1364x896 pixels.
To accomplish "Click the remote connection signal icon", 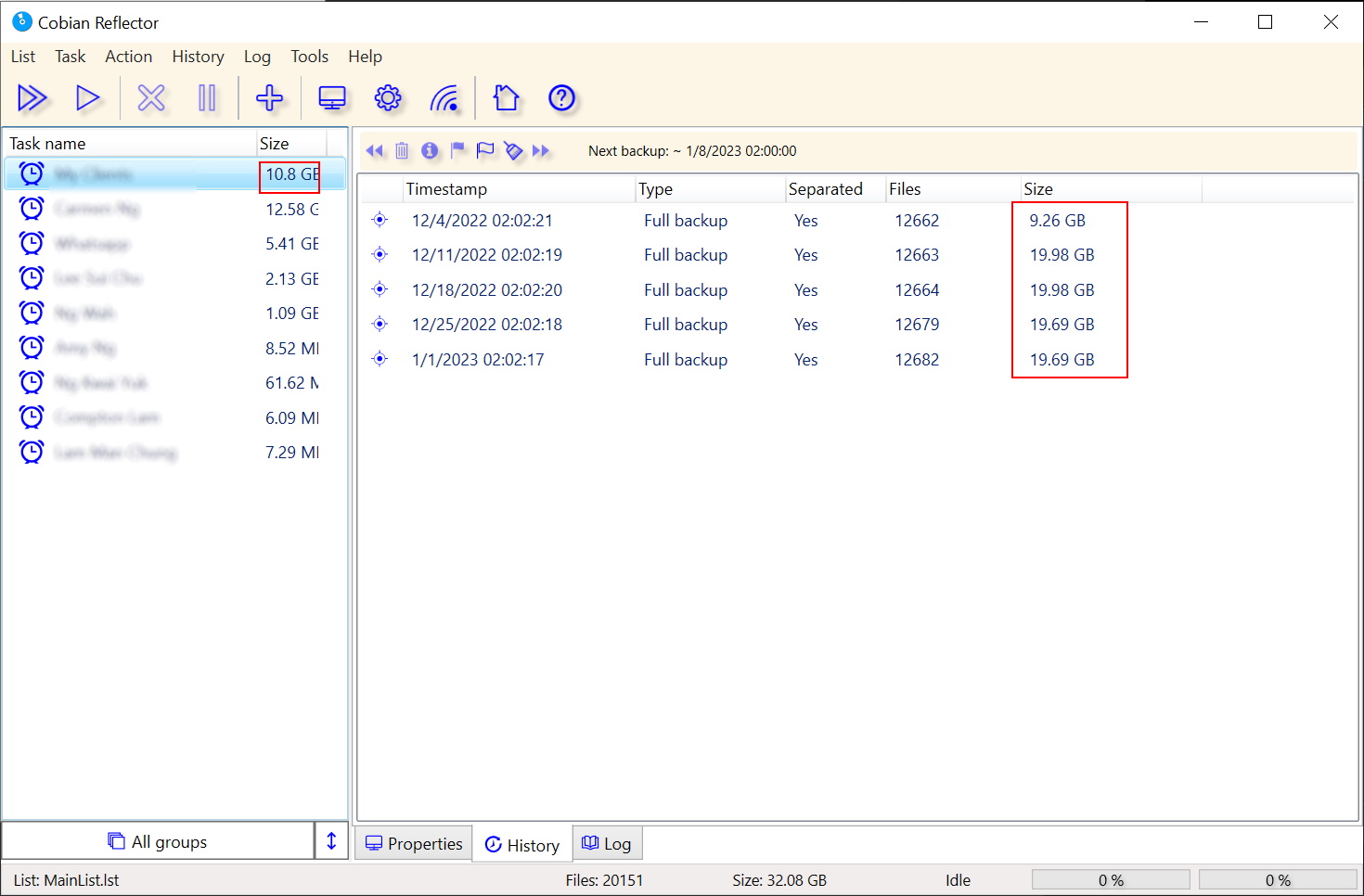I will coord(444,97).
